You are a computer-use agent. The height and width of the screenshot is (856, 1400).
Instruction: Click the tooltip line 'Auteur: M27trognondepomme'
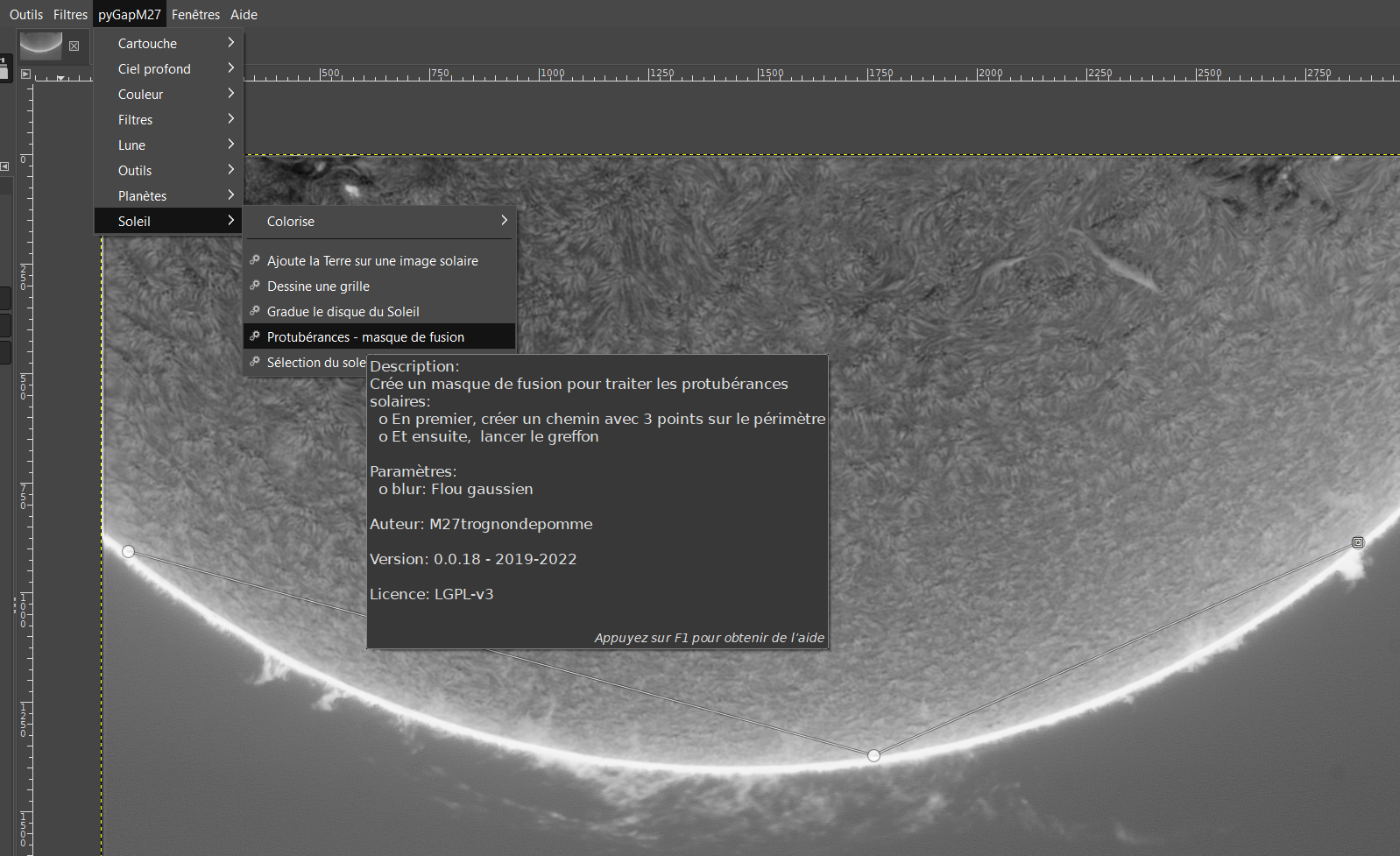pos(481,524)
